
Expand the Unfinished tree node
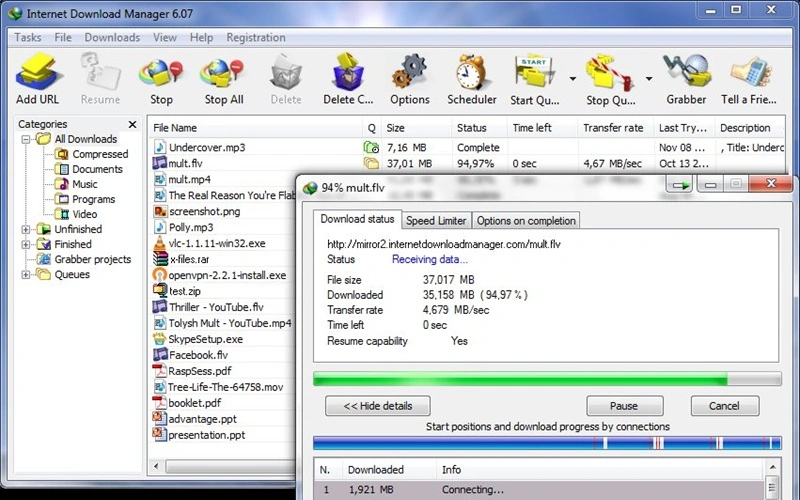(x=25, y=230)
